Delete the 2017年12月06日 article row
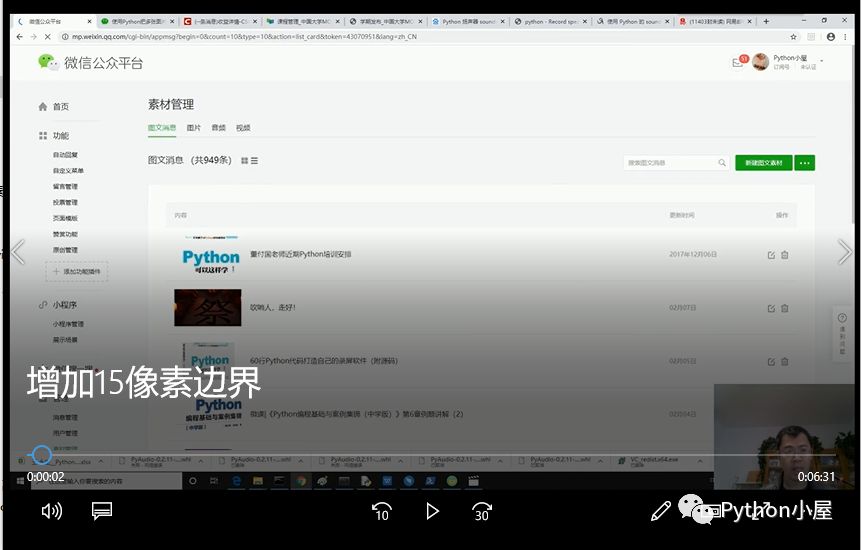Image resolution: width=861 pixels, height=550 pixels. (785, 255)
